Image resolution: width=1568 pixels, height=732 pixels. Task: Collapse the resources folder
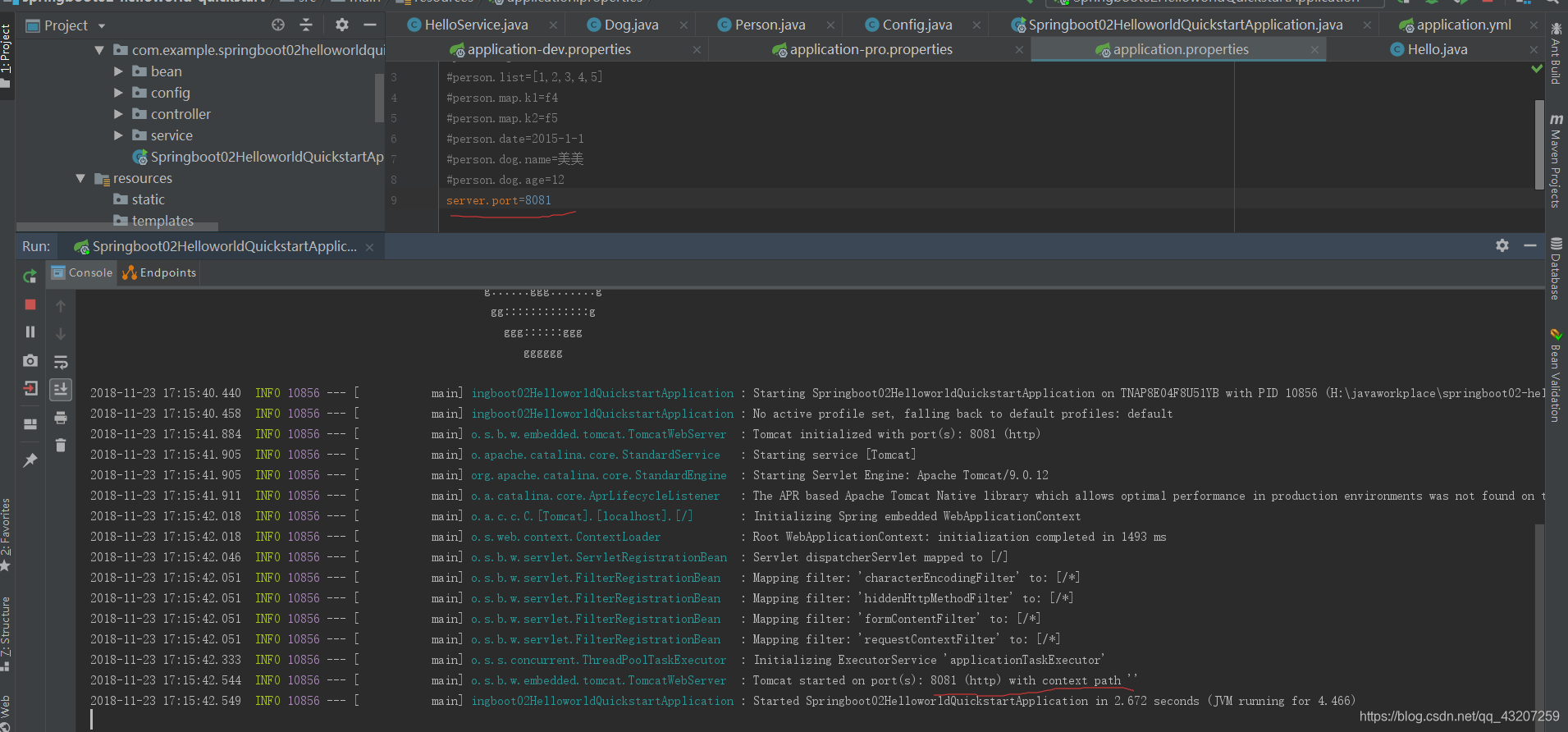(80, 178)
